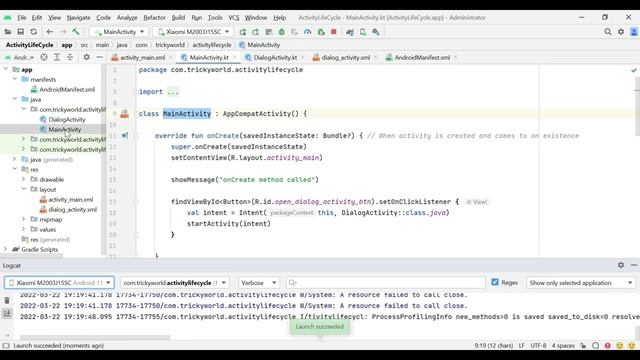Open Project panel options gear

[x=87, y=58]
